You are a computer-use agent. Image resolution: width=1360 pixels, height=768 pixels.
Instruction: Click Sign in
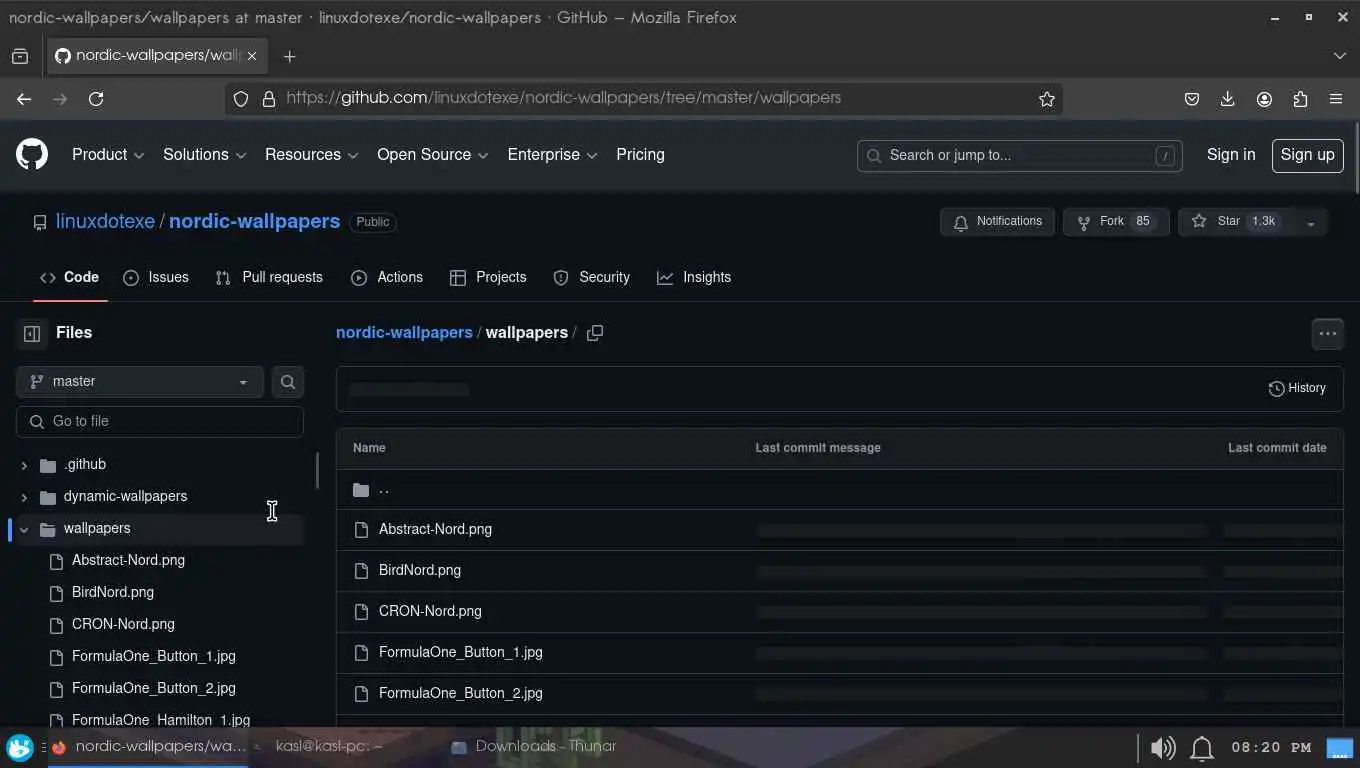click(x=1231, y=155)
